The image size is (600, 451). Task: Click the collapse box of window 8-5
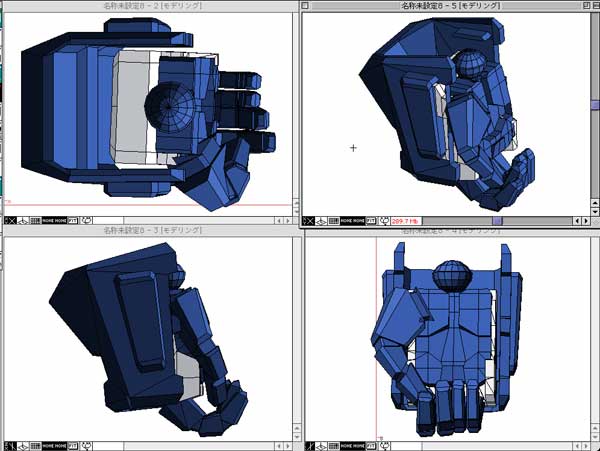[x=595, y=5]
